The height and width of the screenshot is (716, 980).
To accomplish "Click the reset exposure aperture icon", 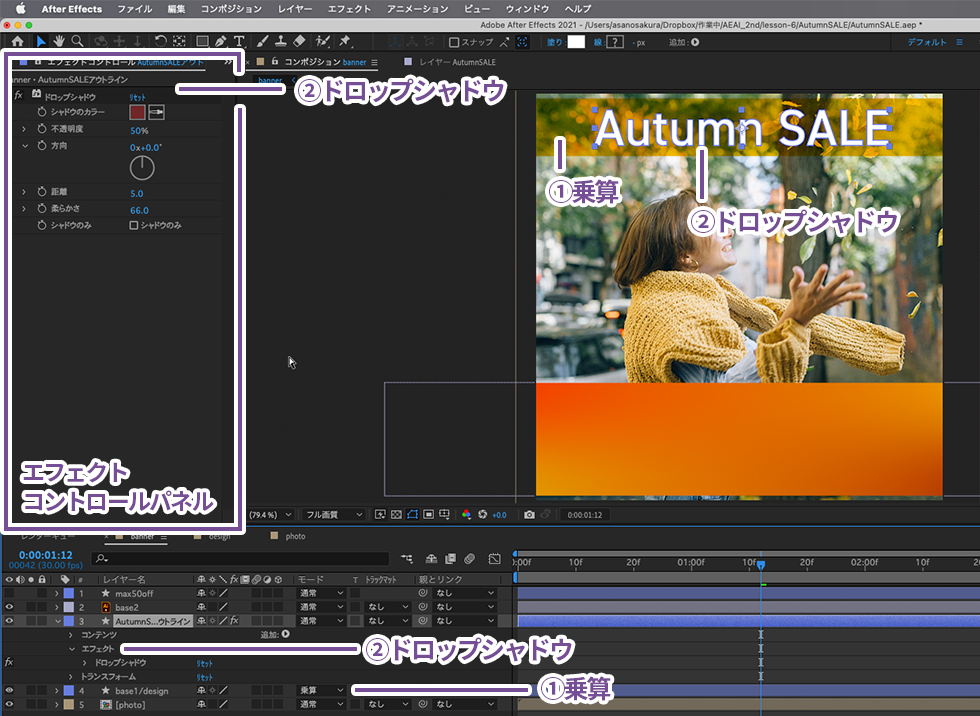I will point(482,514).
